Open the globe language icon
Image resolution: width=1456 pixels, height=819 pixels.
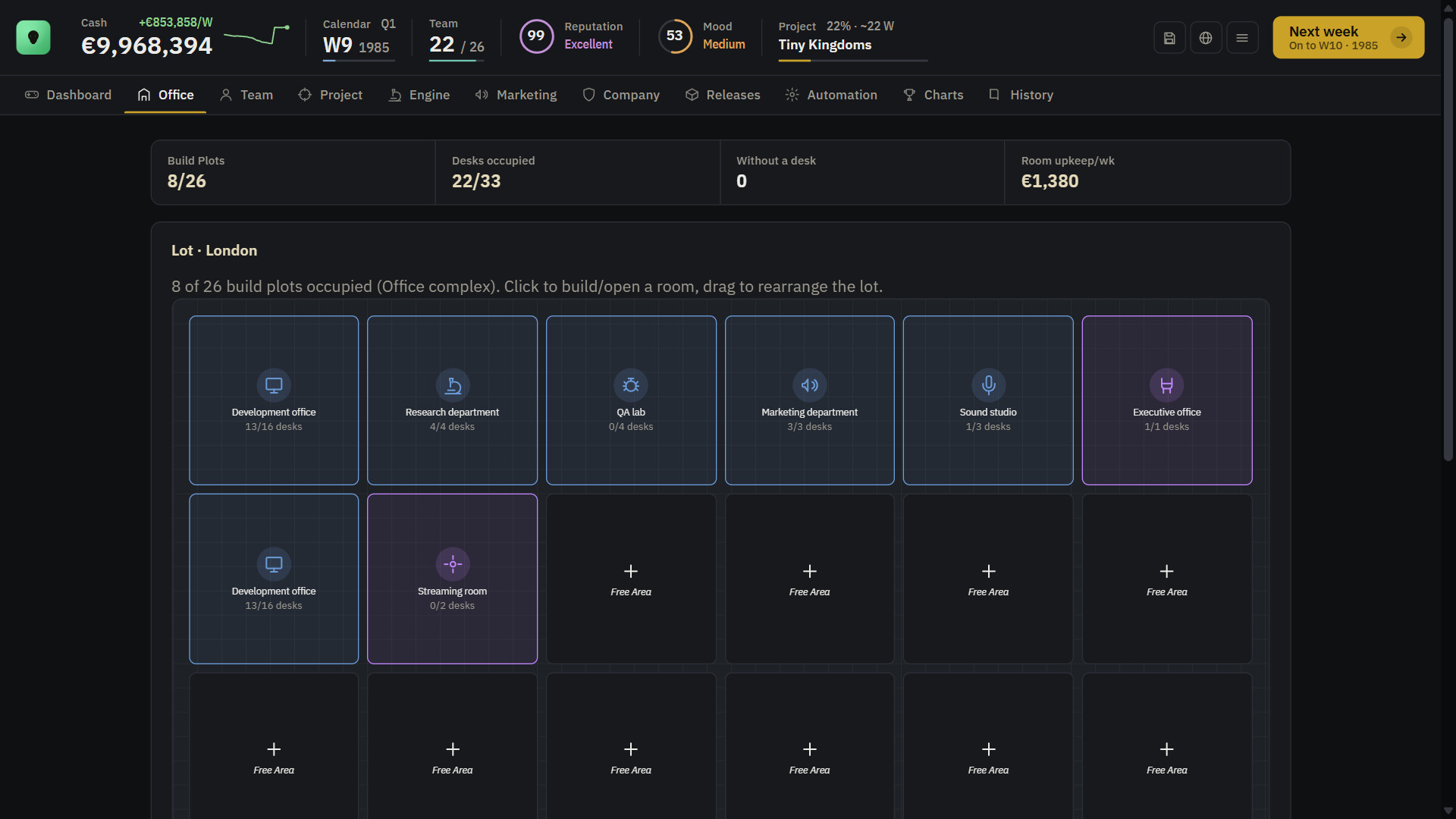(1206, 38)
